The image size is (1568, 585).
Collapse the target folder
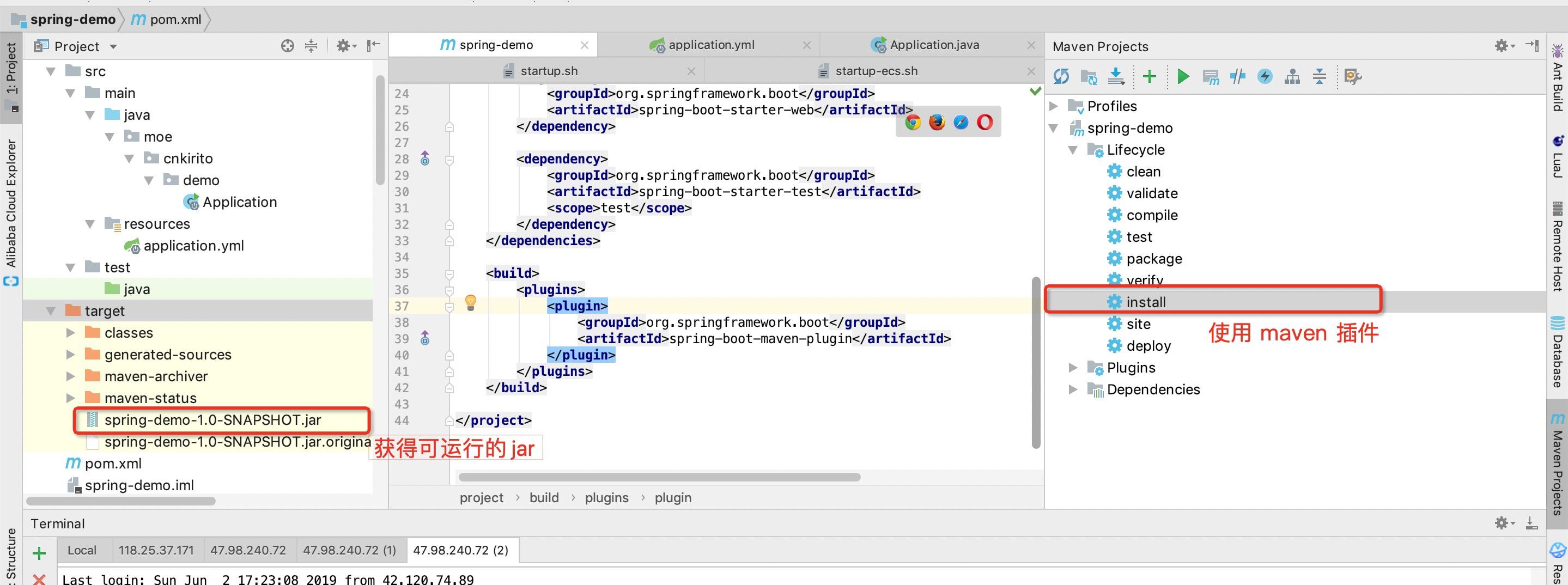click(51, 311)
